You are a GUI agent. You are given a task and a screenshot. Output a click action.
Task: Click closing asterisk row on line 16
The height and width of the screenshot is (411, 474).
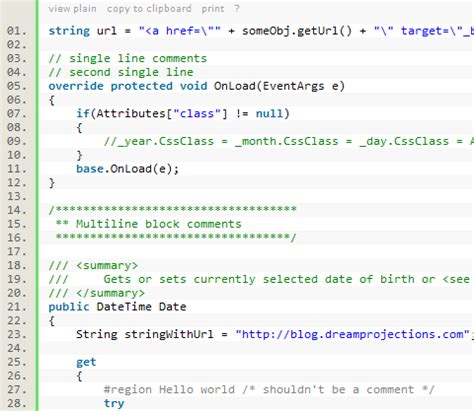pos(176,238)
